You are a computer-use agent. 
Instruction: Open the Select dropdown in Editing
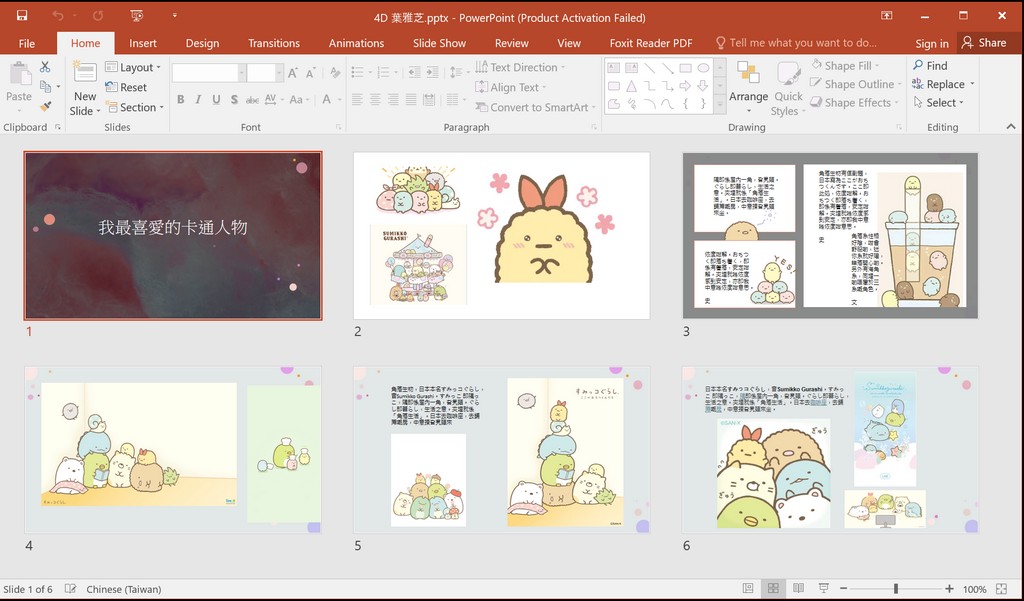[x=938, y=103]
